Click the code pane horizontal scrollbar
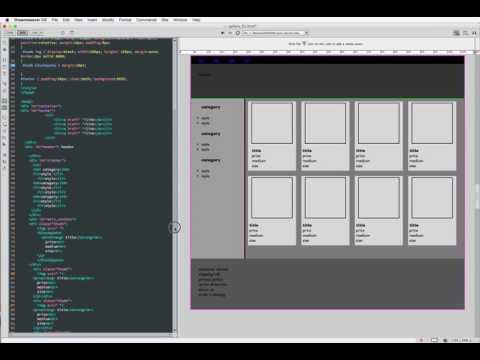The image size is (480, 360). click(x=90, y=334)
